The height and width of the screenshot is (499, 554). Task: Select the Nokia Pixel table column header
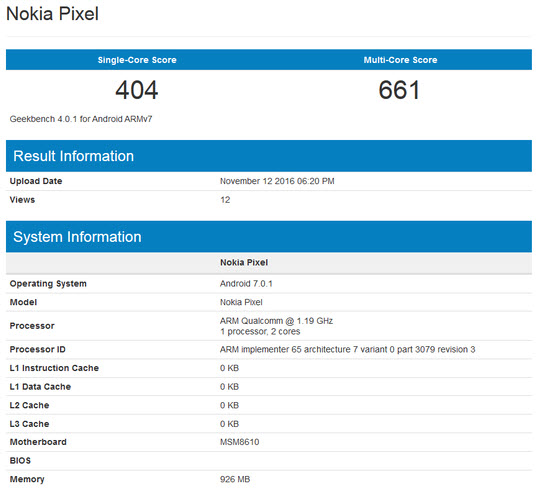244,263
